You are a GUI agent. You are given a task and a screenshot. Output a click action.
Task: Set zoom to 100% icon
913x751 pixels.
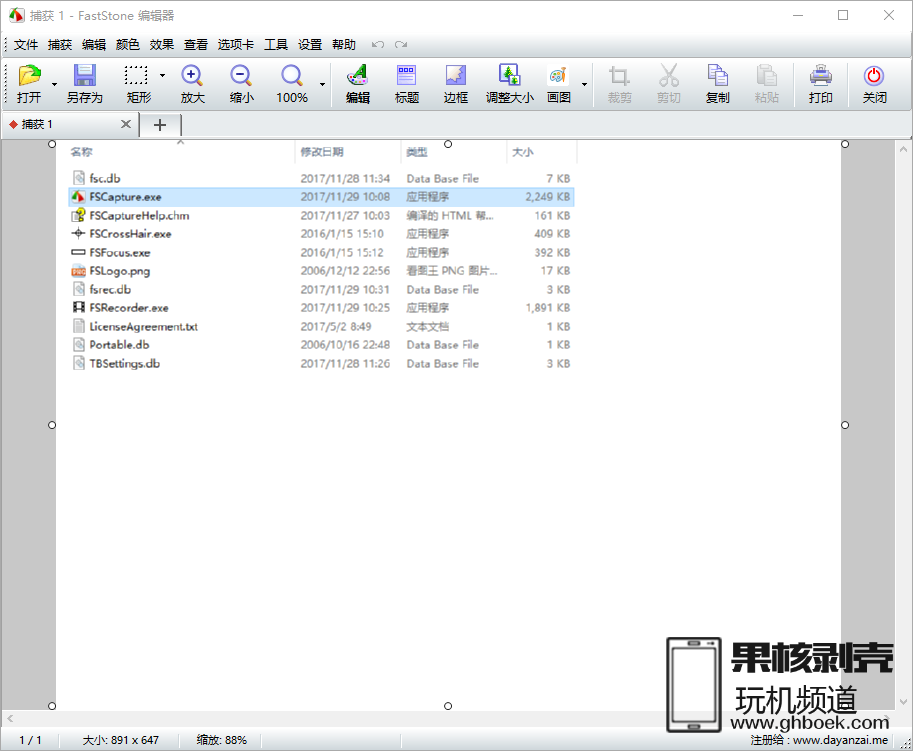click(x=292, y=84)
